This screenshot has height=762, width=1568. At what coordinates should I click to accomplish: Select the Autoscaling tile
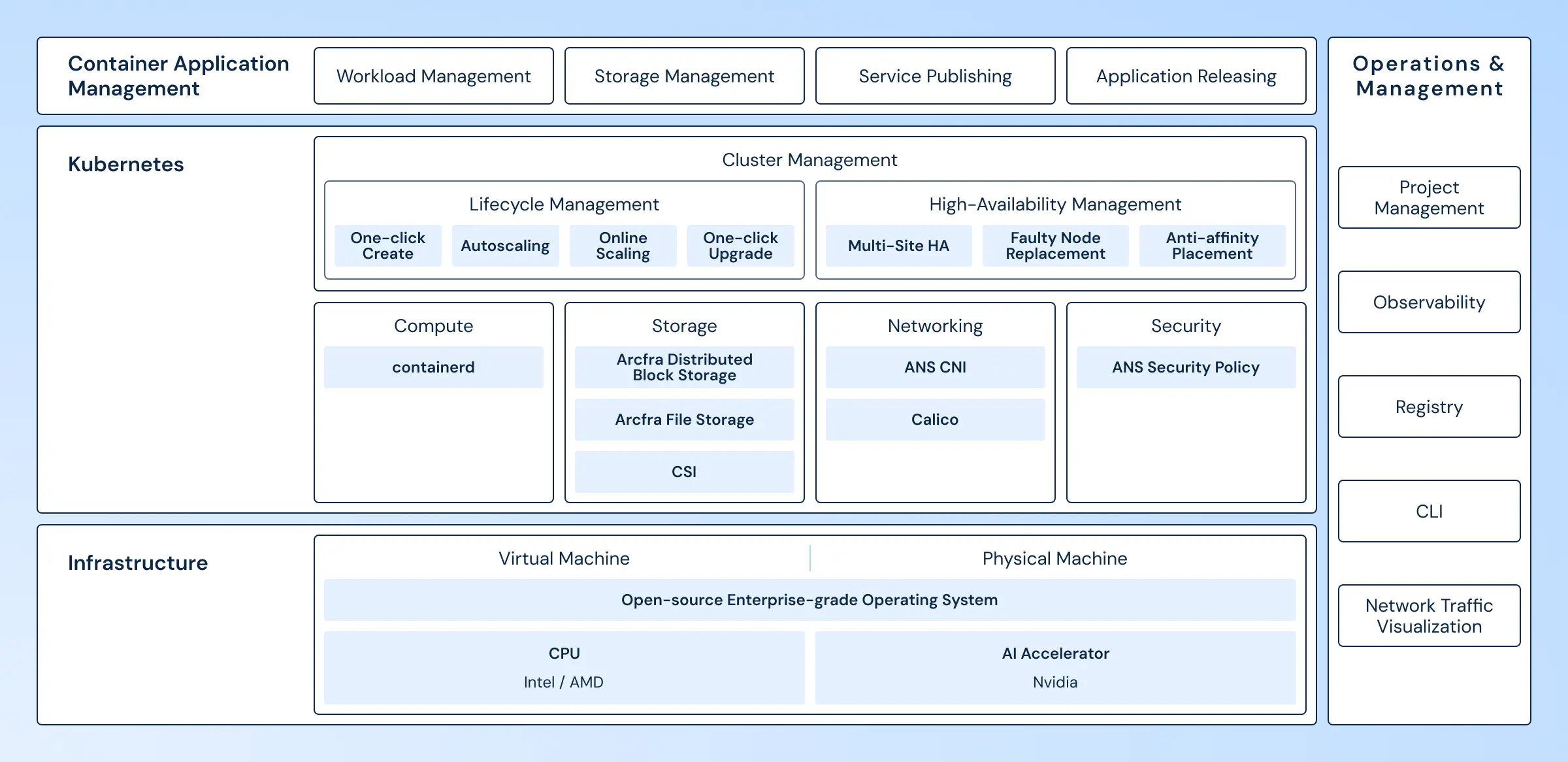tap(505, 246)
